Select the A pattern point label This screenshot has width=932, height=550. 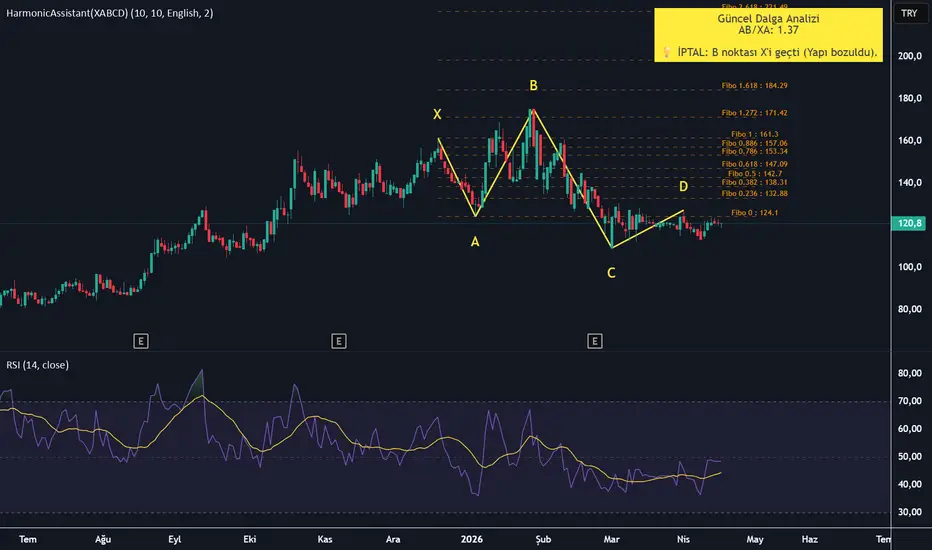[475, 242]
